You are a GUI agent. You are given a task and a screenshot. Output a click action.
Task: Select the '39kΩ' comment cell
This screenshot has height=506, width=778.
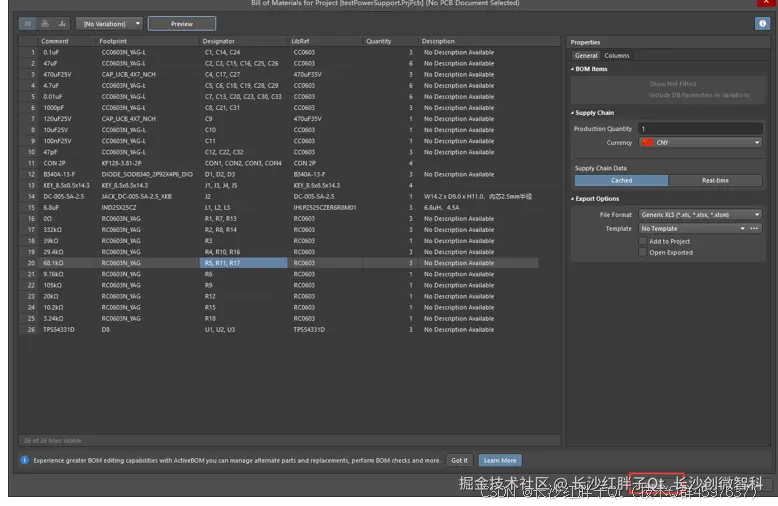click(x=67, y=241)
